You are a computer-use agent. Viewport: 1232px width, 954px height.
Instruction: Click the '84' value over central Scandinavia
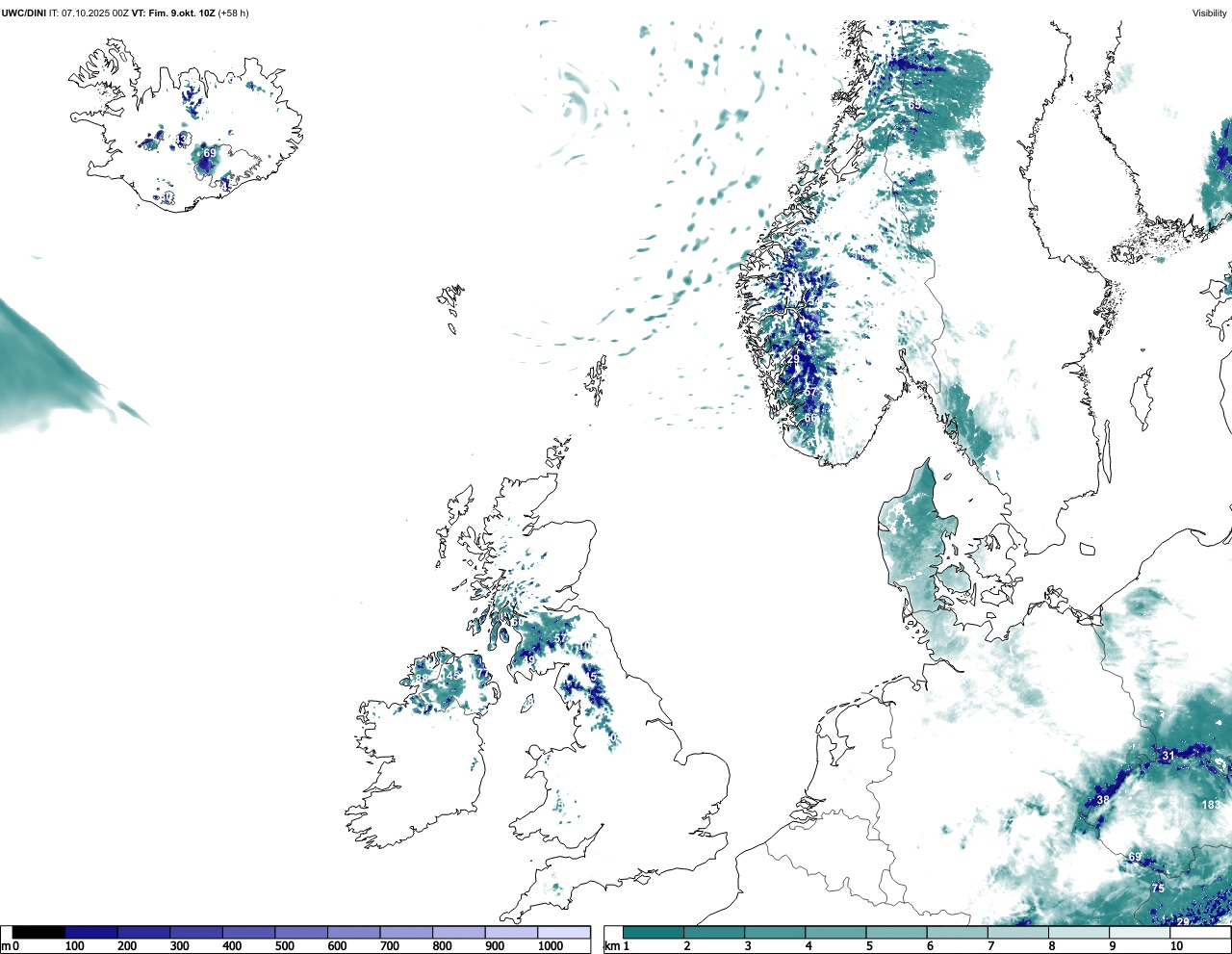point(910,227)
